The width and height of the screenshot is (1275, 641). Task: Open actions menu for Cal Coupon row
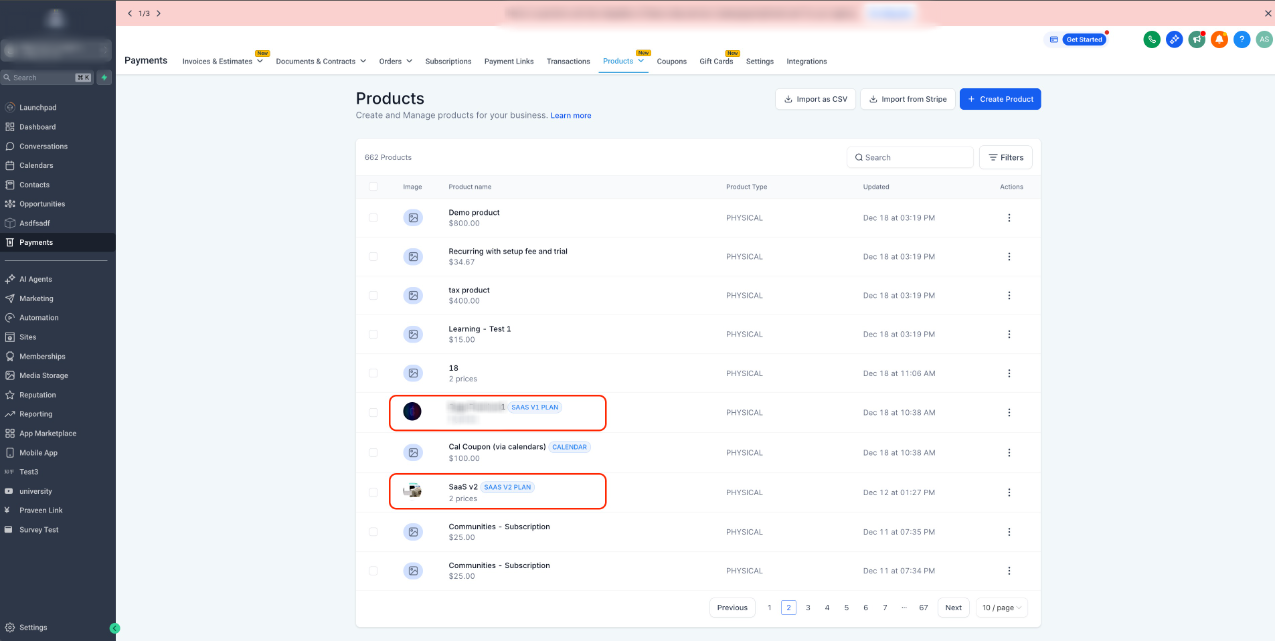(x=1009, y=452)
